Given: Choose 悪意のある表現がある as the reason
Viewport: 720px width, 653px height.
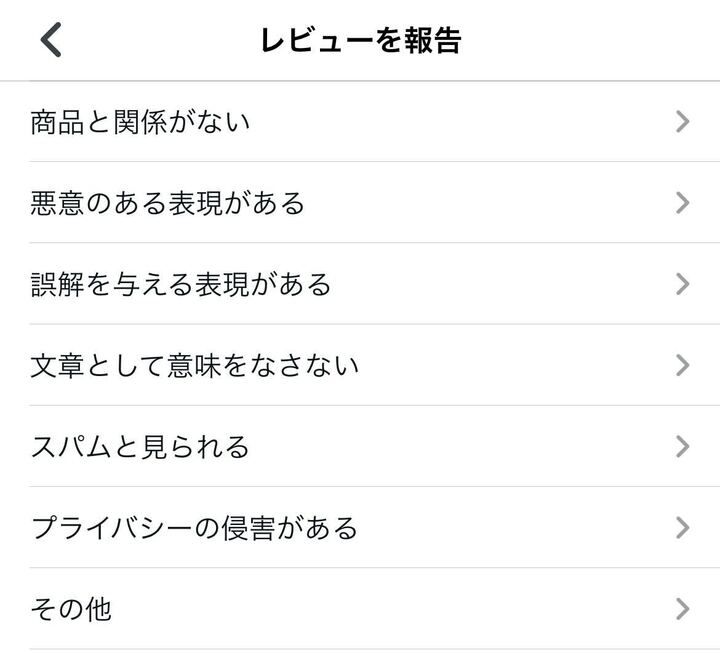Looking at the screenshot, I should tap(168, 203).
